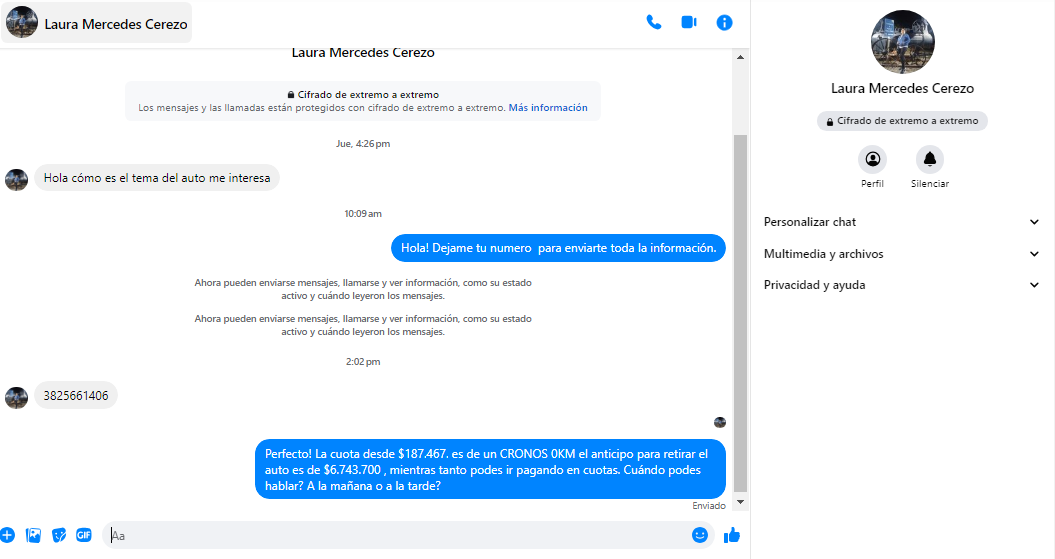Click Laura Mercedes Cerezo header name button
Image resolution: width=1055 pixels, height=559 pixels.
point(96,23)
